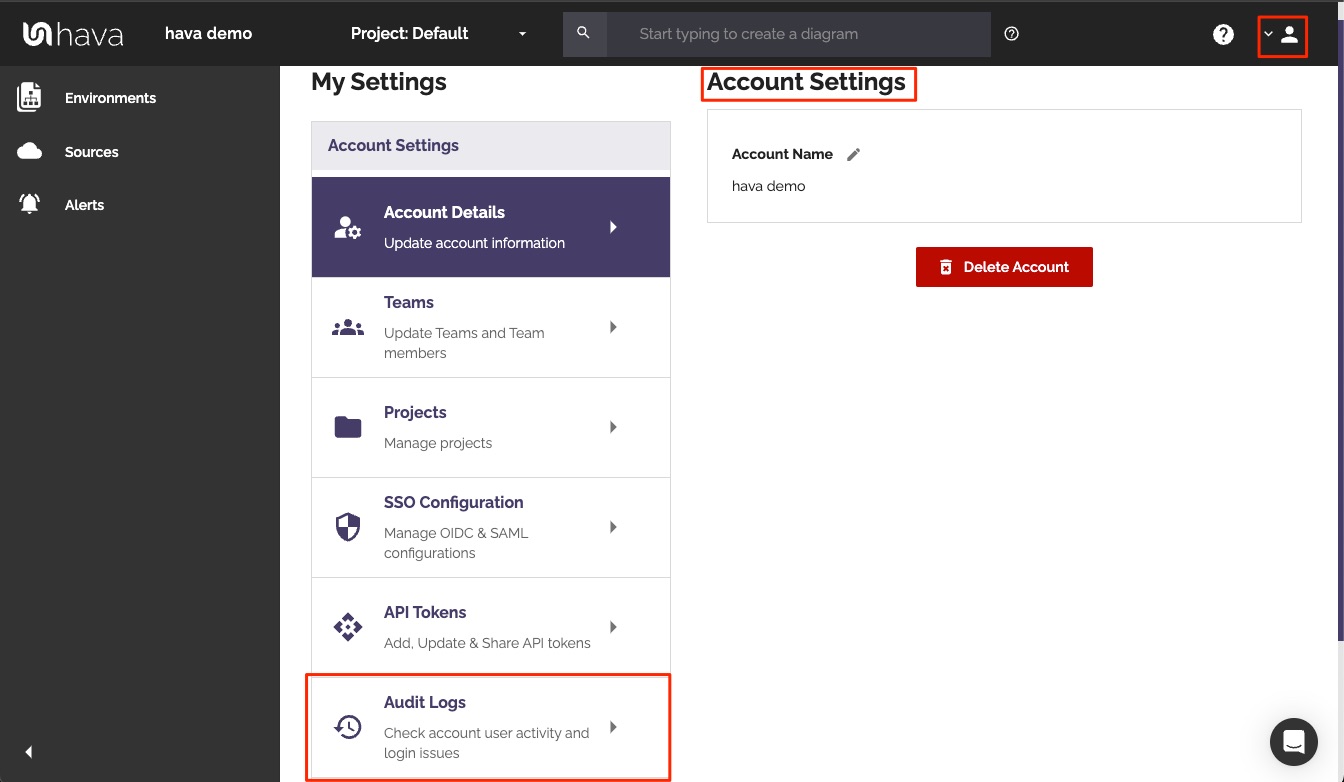Screen dimensions: 1344x782
Task: Click the Hava logo in header
Action: (x=73, y=34)
